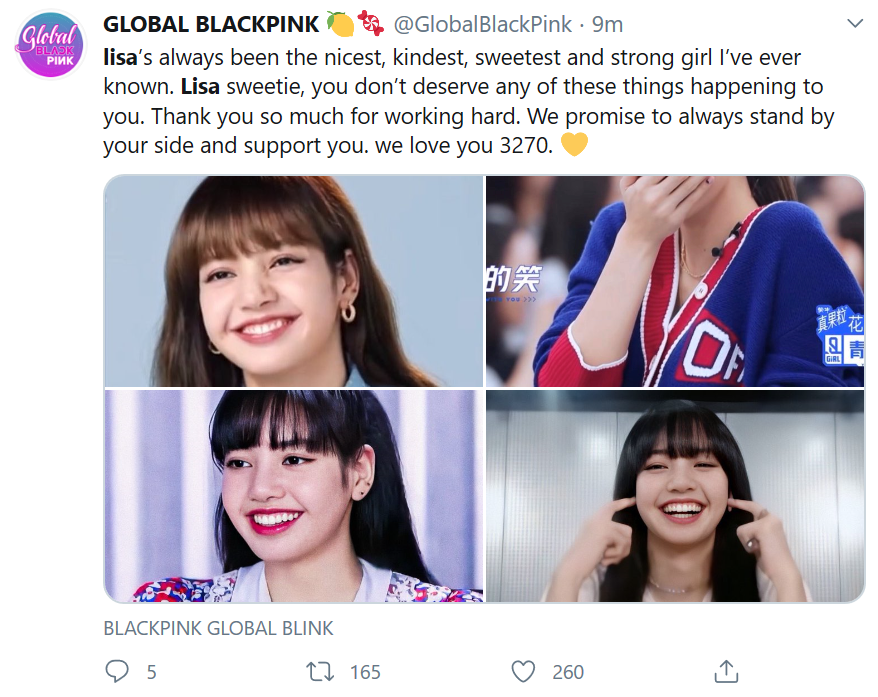Like the tweet with the heart icon
This screenshot has height=697, width=878.
(x=524, y=671)
